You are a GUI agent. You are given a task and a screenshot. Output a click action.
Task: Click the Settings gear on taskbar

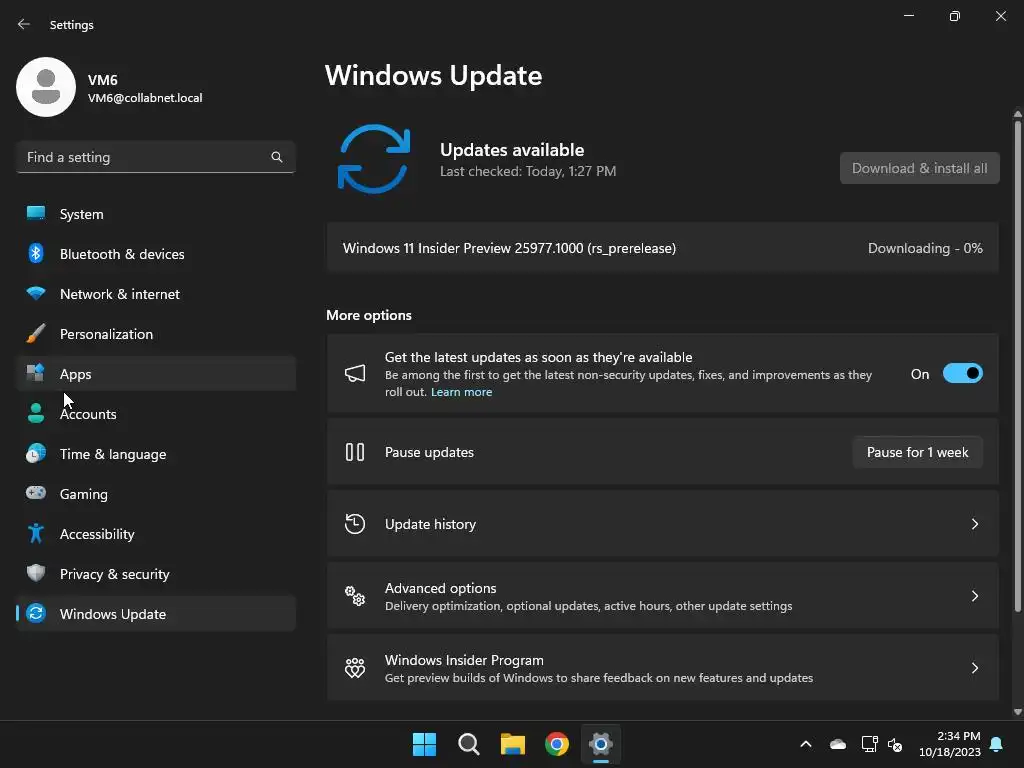point(601,744)
